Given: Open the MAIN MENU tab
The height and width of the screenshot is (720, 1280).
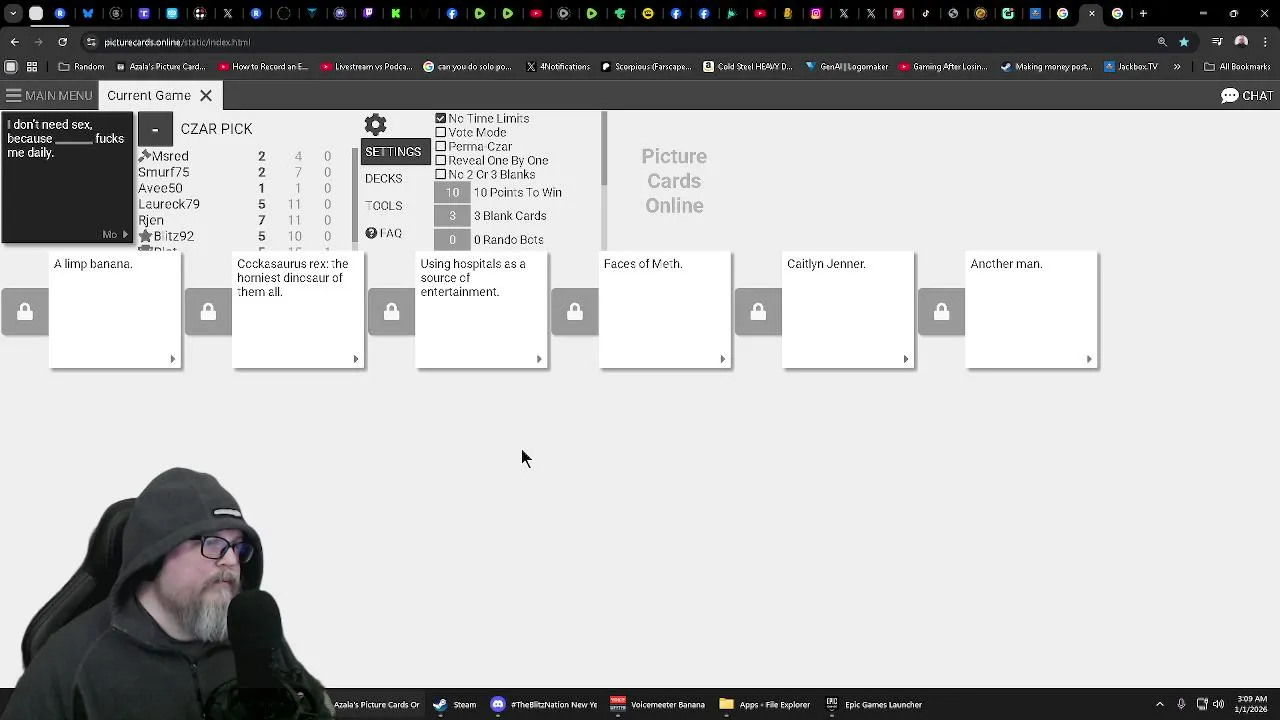Looking at the screenshot, I should pyautogui.click(x=48, y=95).
